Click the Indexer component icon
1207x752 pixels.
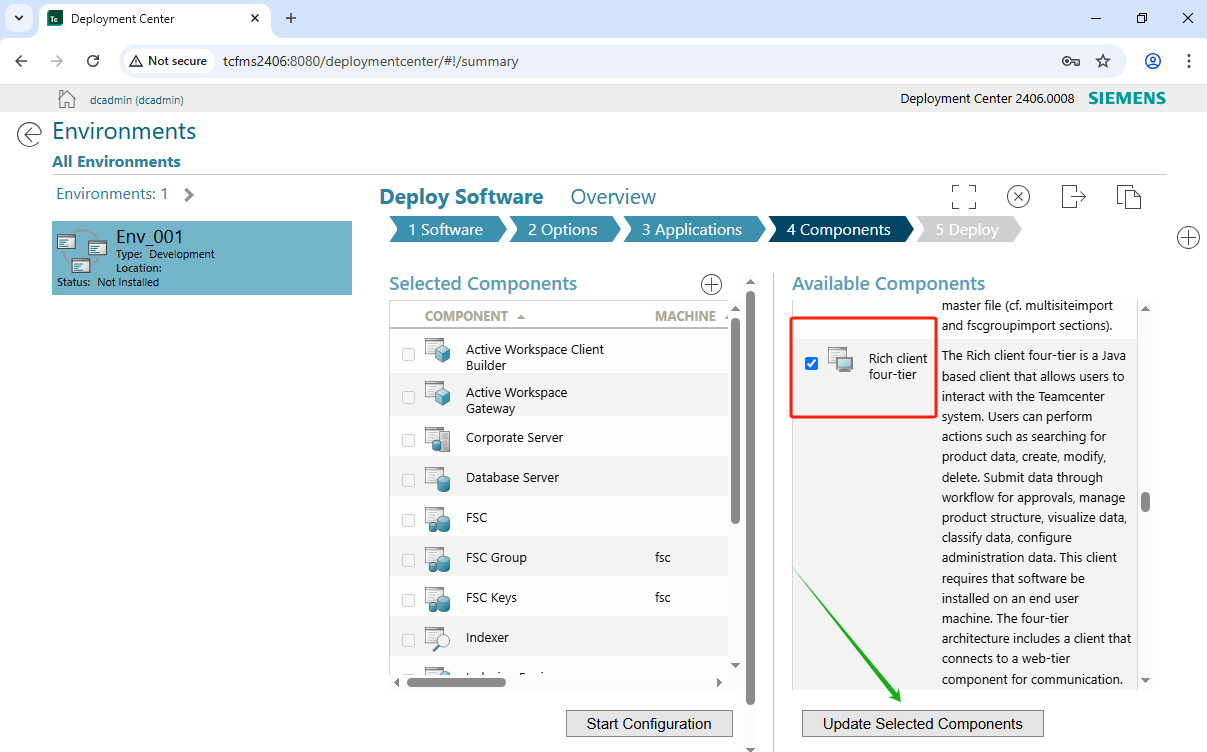click(437, 638)
